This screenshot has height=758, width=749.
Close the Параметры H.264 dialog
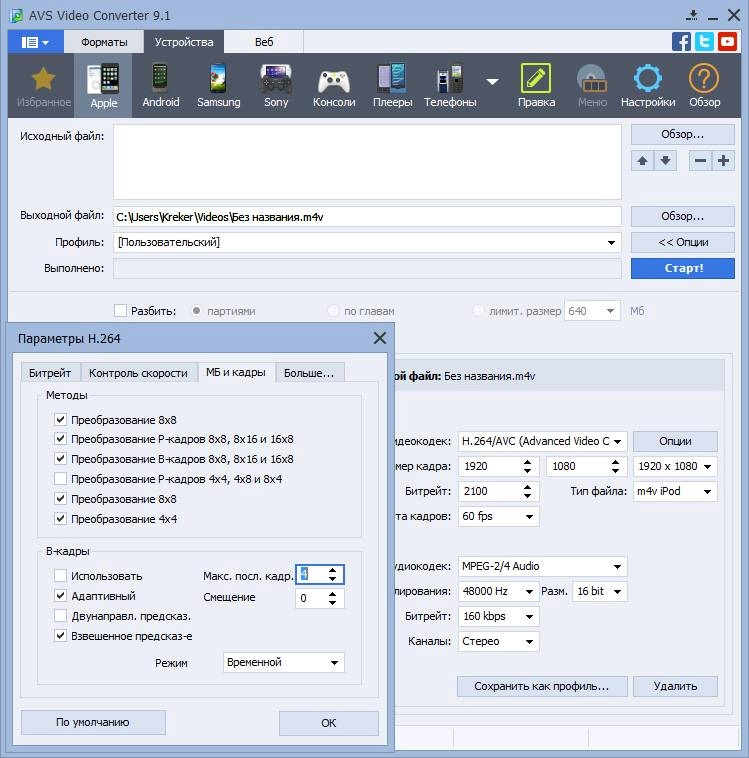[x=380, y=338]
